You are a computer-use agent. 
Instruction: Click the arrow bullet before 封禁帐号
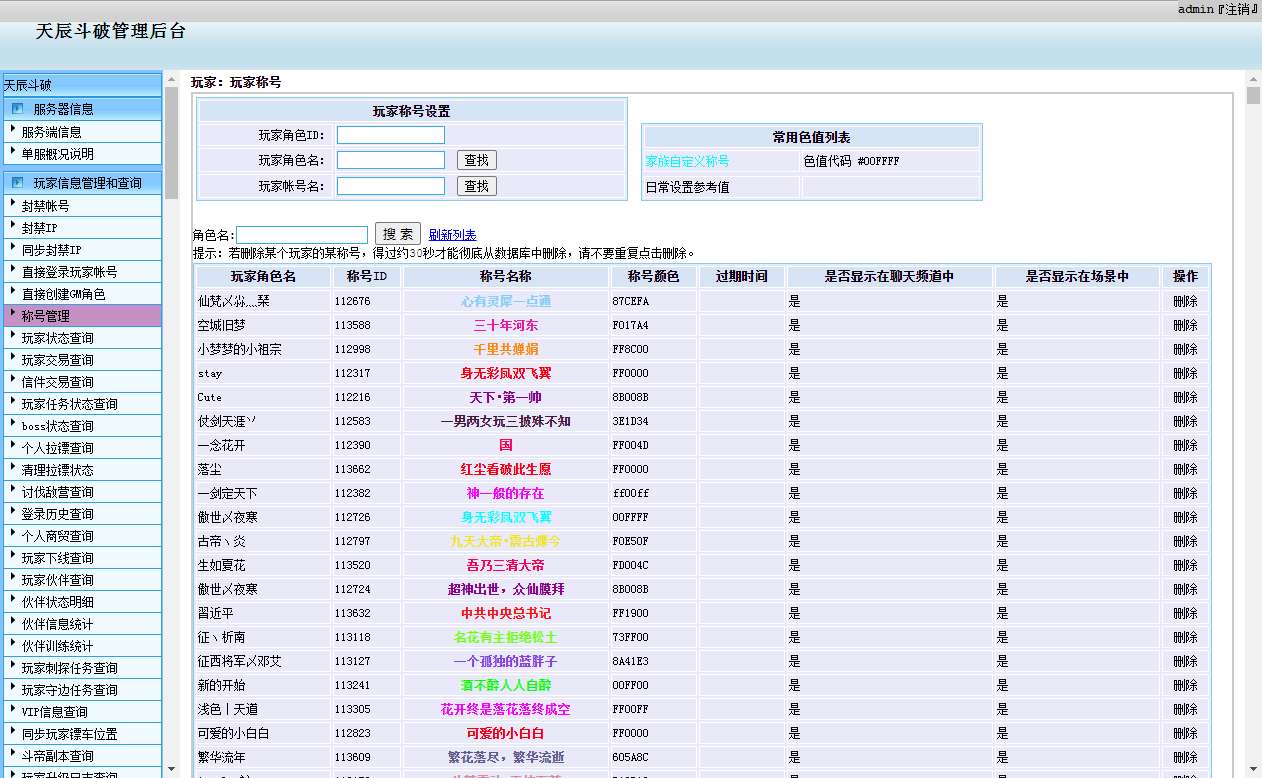point(13,204)
